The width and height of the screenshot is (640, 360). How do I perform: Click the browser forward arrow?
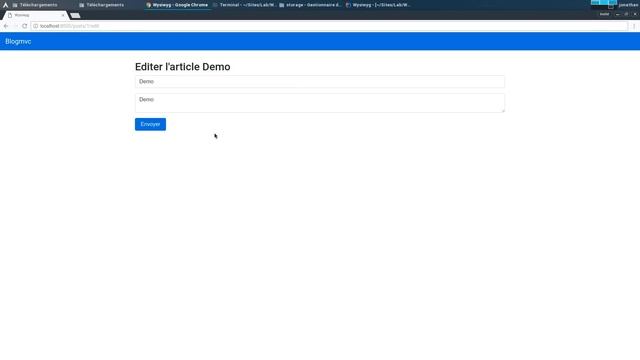coord(15,26)
